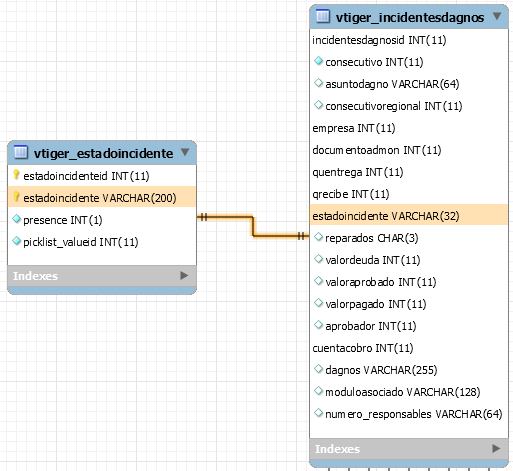Expand Indexes section of vtiger_incidentesdagnos

point(496,448)
